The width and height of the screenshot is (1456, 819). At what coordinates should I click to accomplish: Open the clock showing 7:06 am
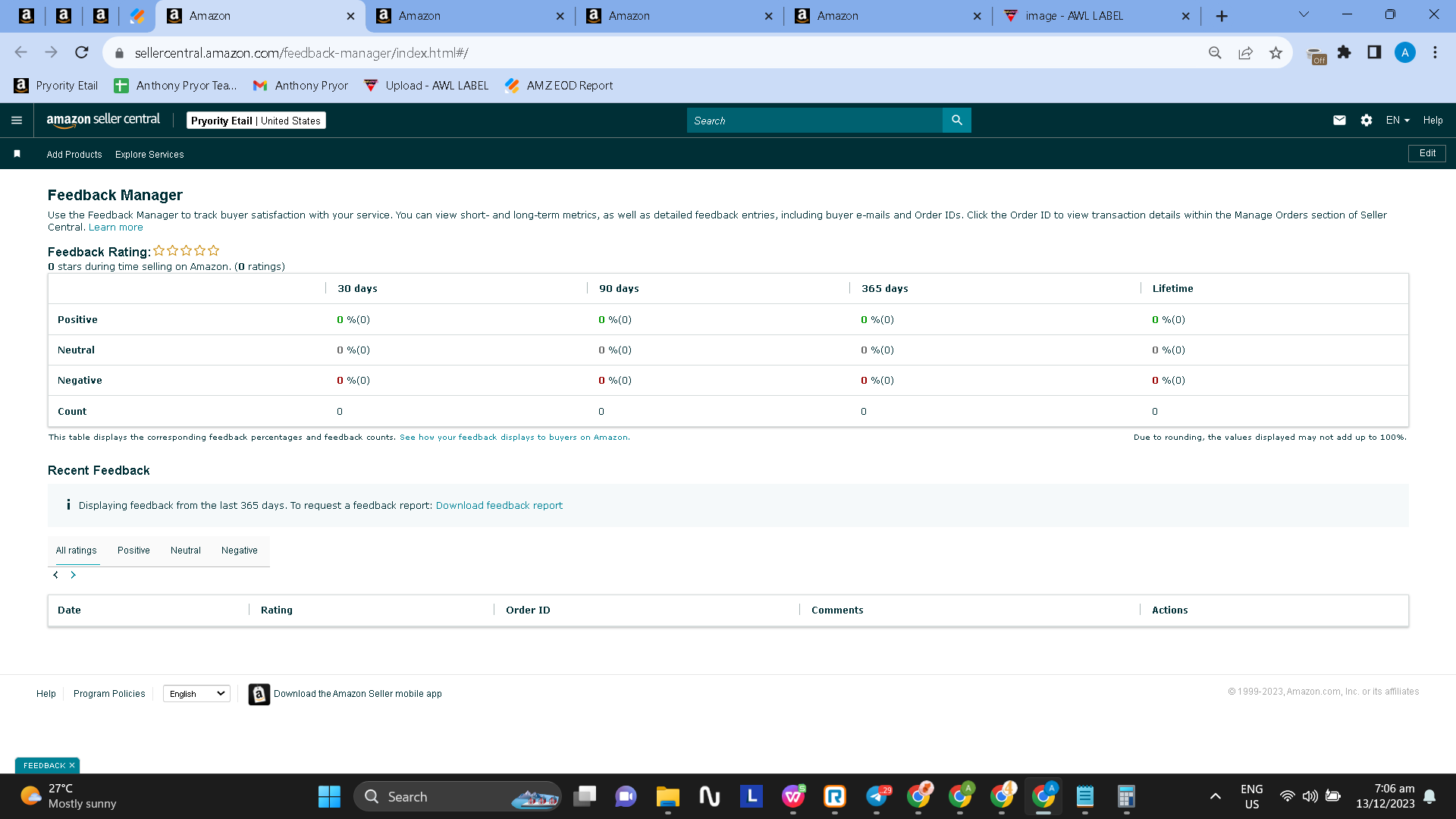click(x=1385, y=797)
